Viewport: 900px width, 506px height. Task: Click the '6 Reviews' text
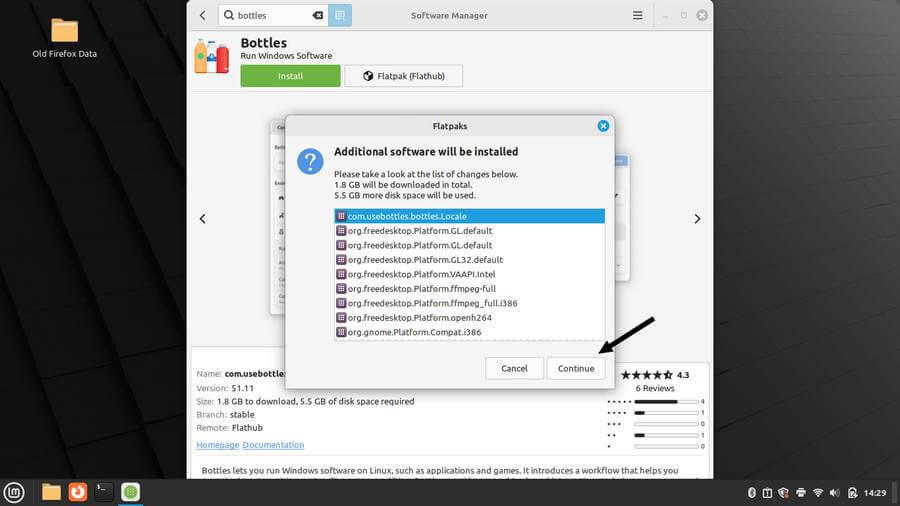tap(655, 388)
